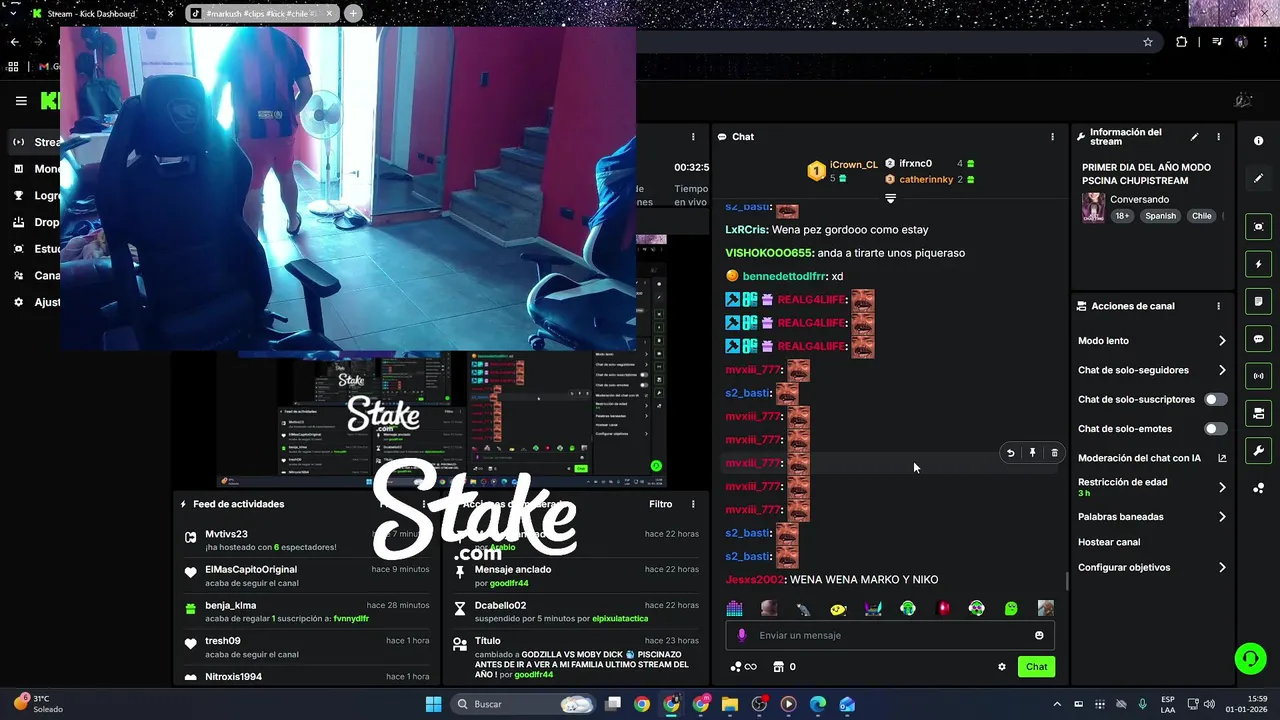
Task: Click the screen-capture icon in right sidebar
Action: pos(1258,227)
